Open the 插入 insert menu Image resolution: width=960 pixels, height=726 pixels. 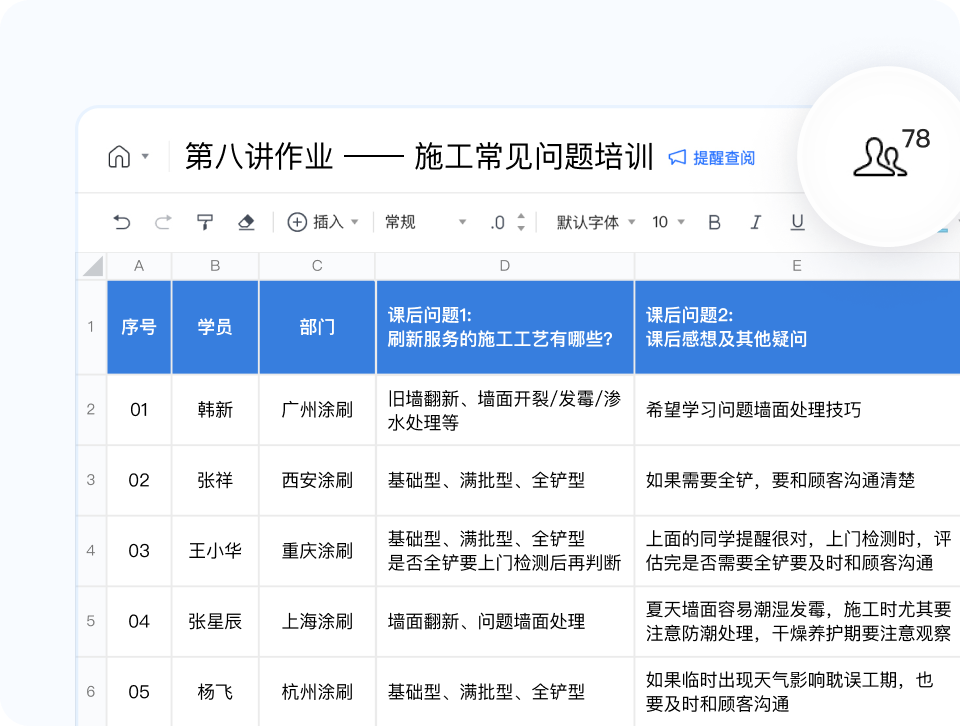tap(322, 222)
